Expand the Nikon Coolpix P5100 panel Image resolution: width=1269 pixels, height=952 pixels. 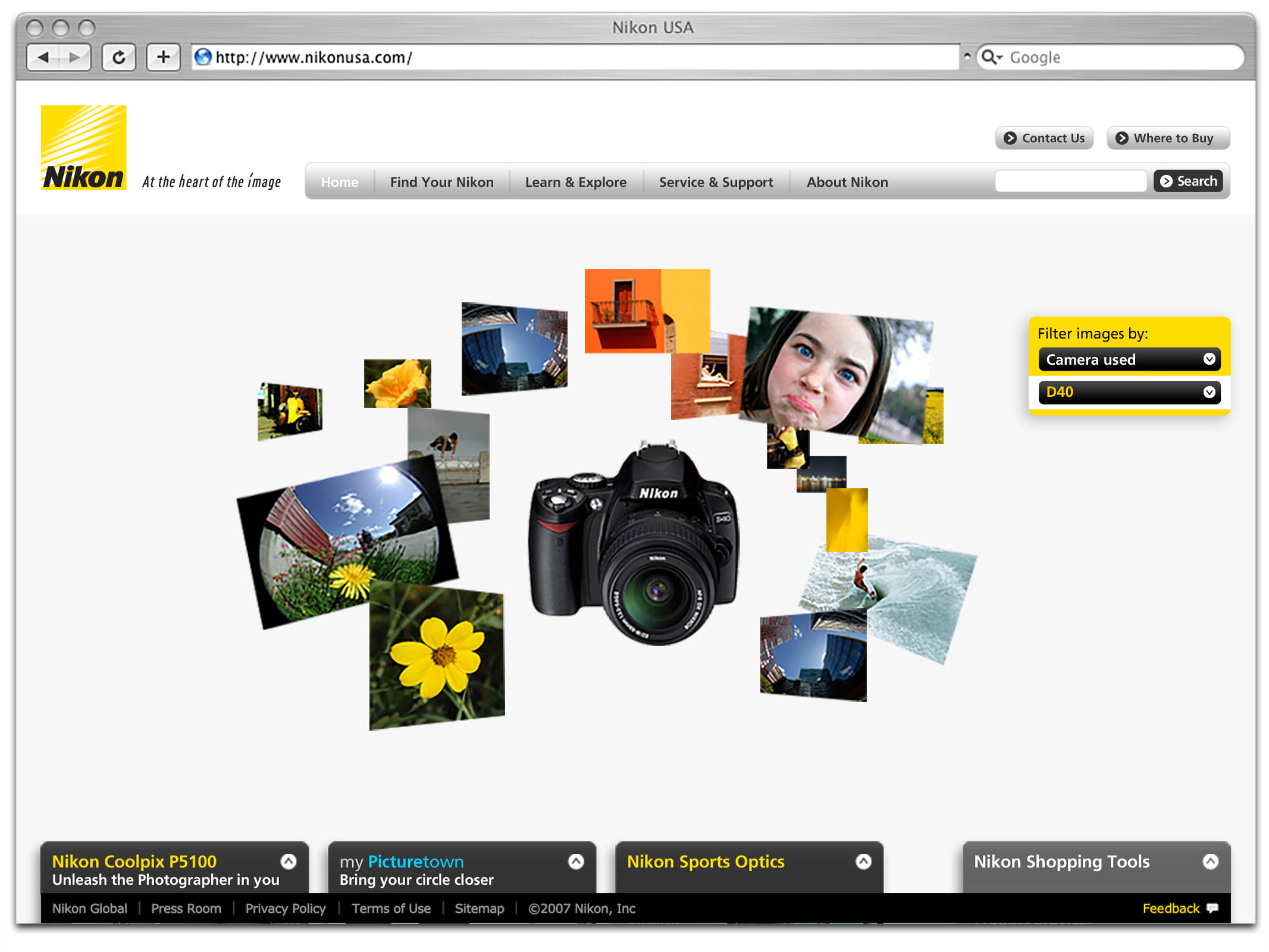(289, 862)
